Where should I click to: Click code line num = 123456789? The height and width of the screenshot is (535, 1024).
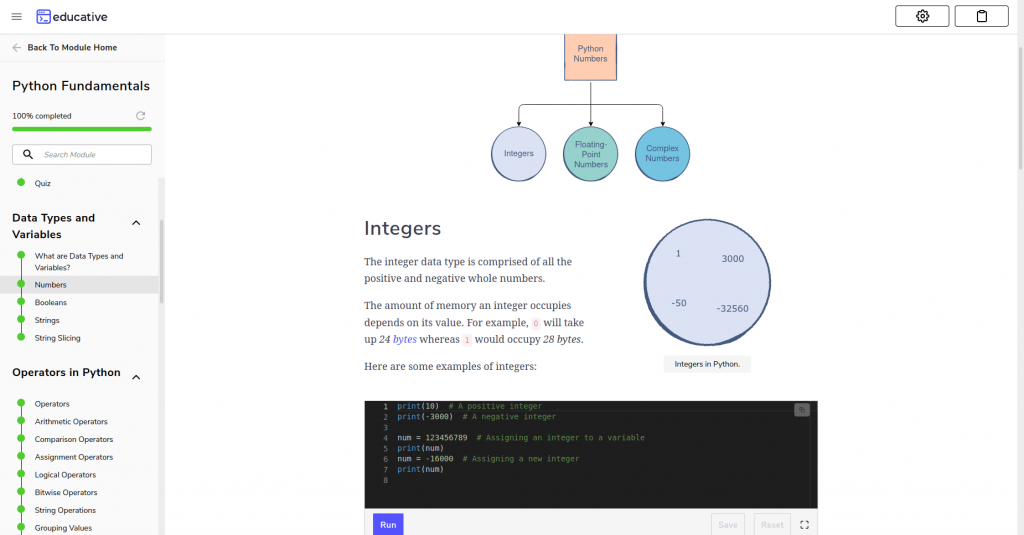(x=520, y=438)
